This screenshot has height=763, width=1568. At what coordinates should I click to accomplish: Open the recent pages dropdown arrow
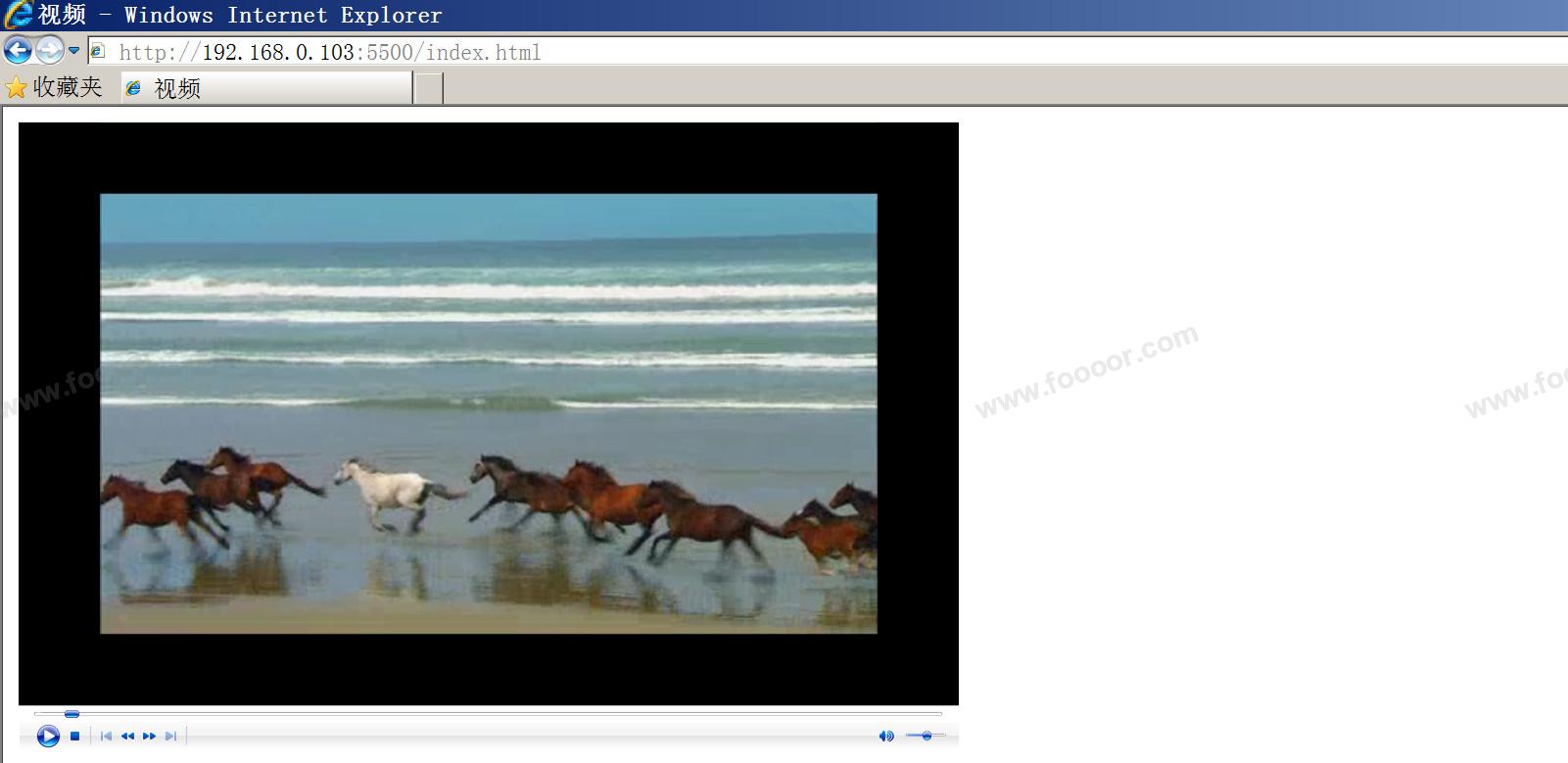(x=73, y=51)
